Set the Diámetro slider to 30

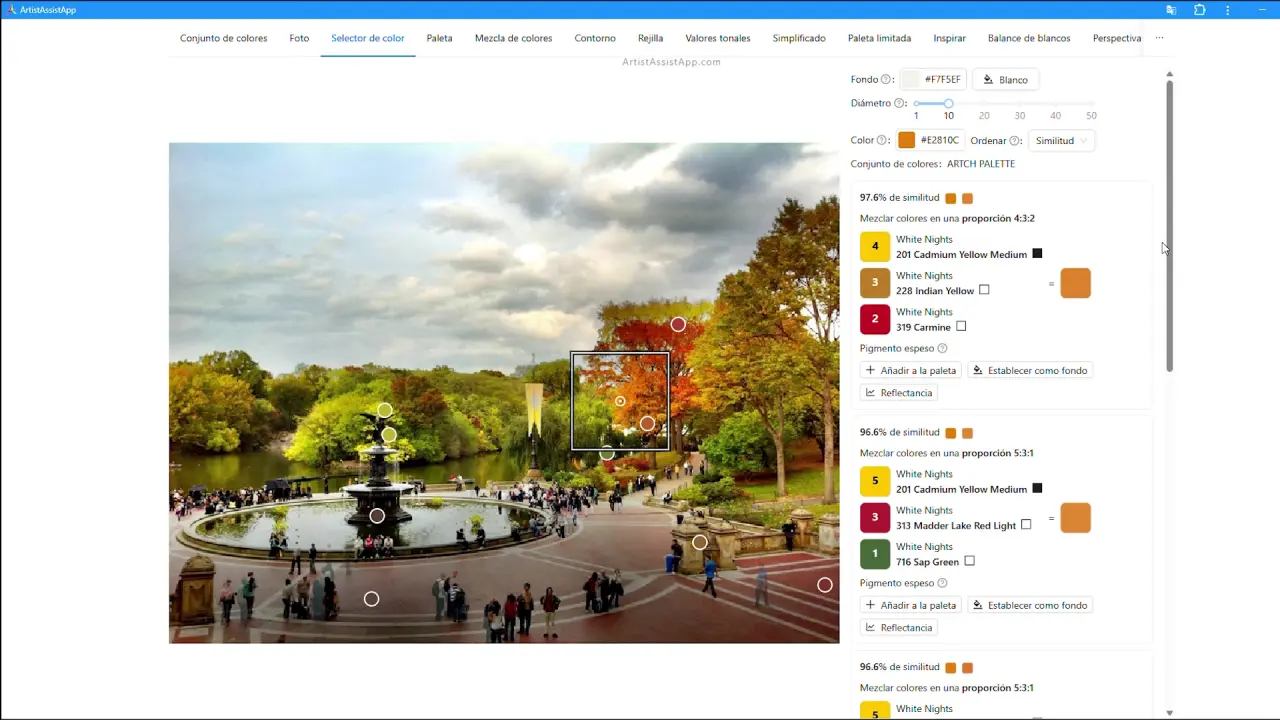point(1020,104)
